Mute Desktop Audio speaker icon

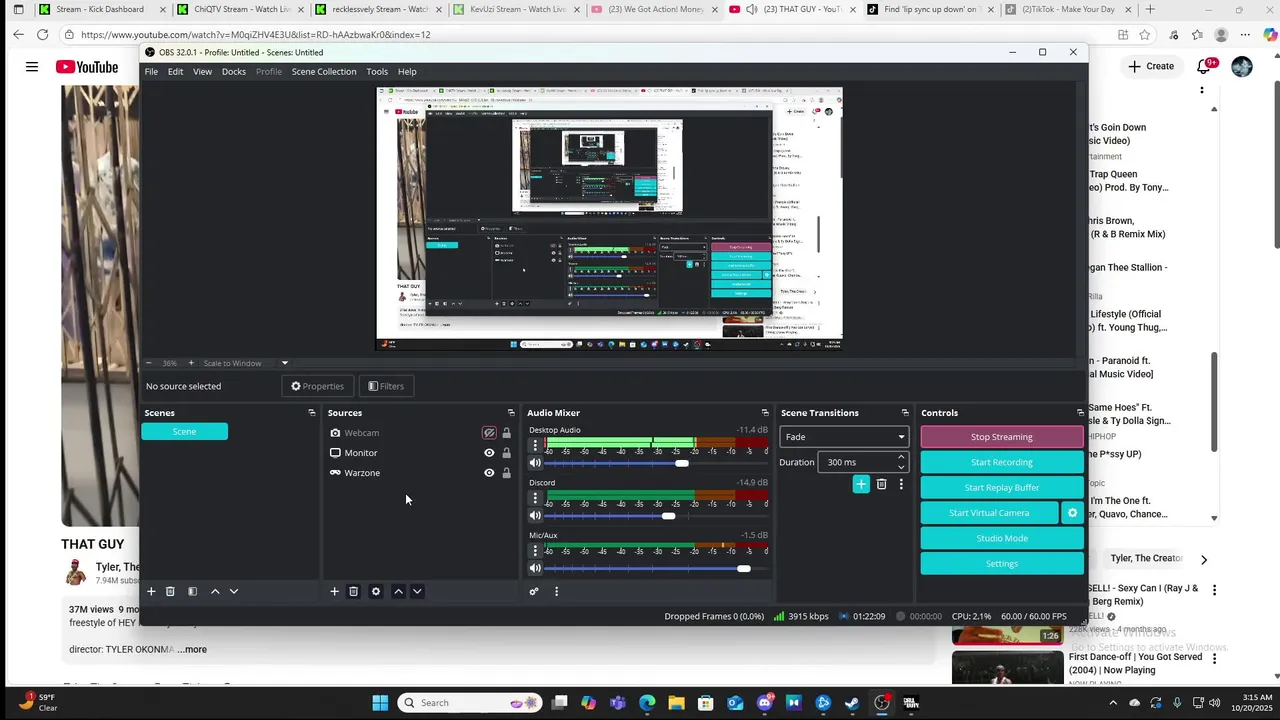535,463
